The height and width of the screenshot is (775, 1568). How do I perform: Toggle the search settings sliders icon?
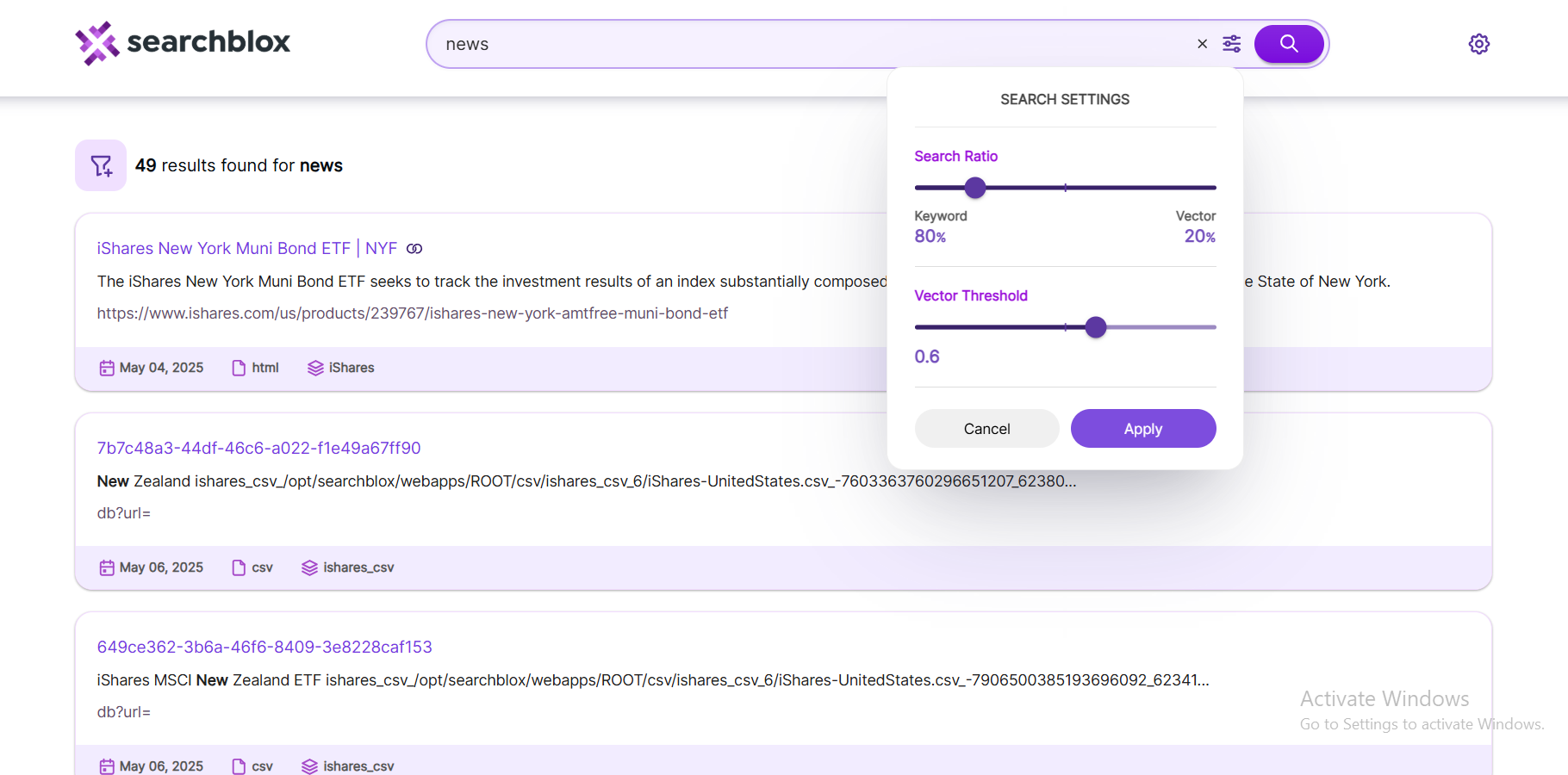click(x=1232, y=44)
